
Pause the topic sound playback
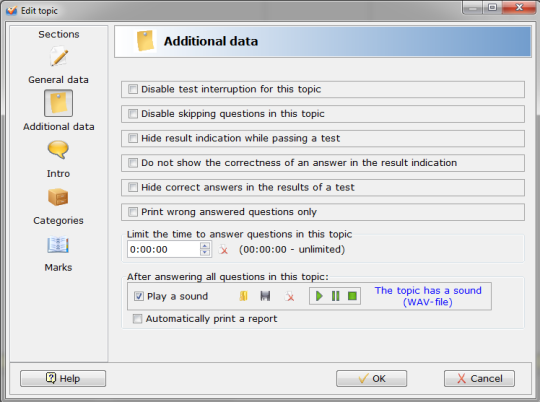(x=335, y=296)
